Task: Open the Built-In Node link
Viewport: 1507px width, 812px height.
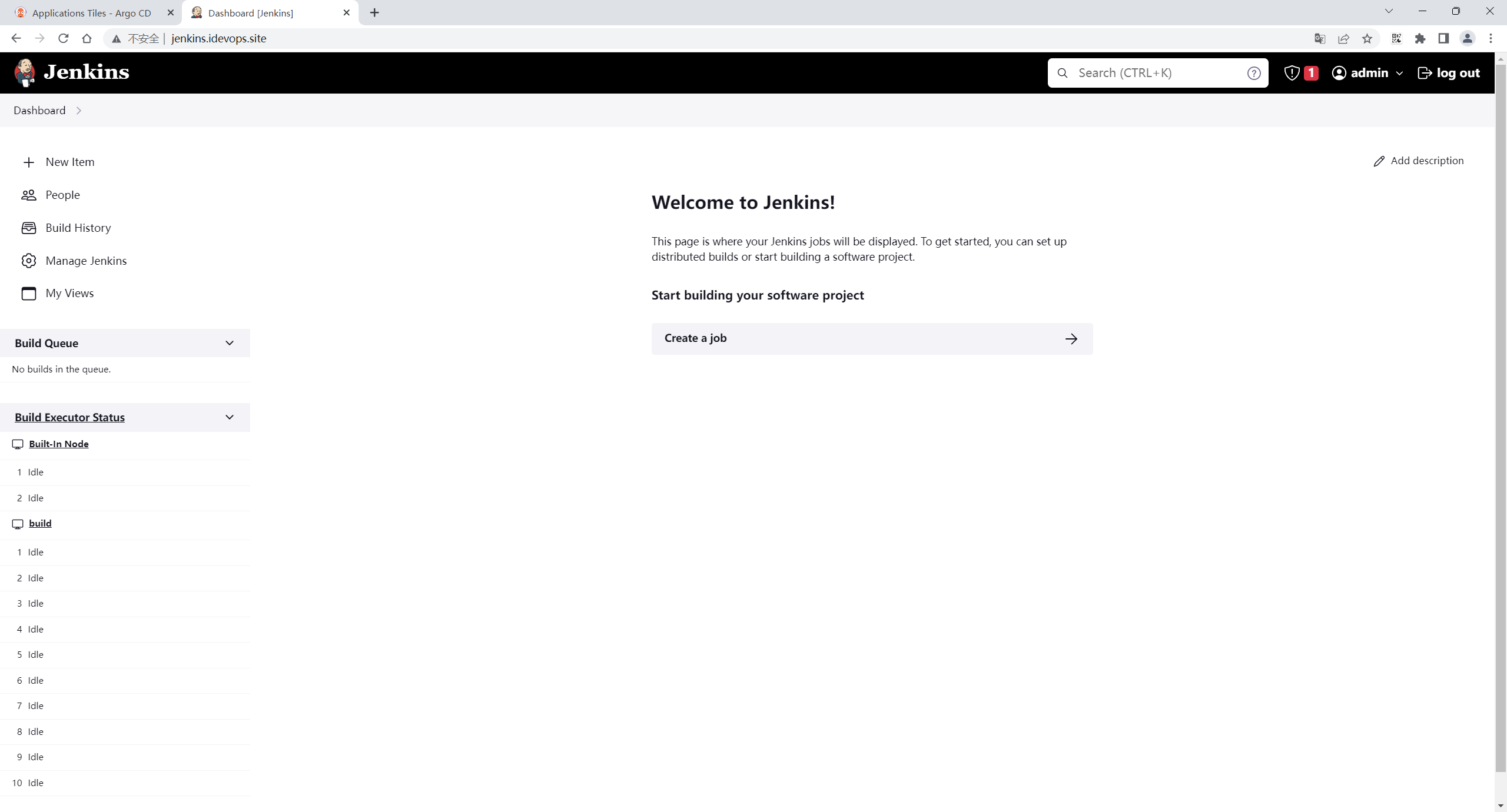Action: tap(58, 444)
